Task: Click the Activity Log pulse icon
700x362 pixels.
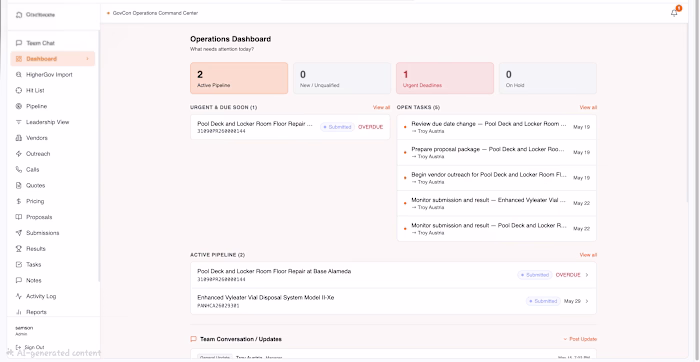Action: (x=19, y=296)
